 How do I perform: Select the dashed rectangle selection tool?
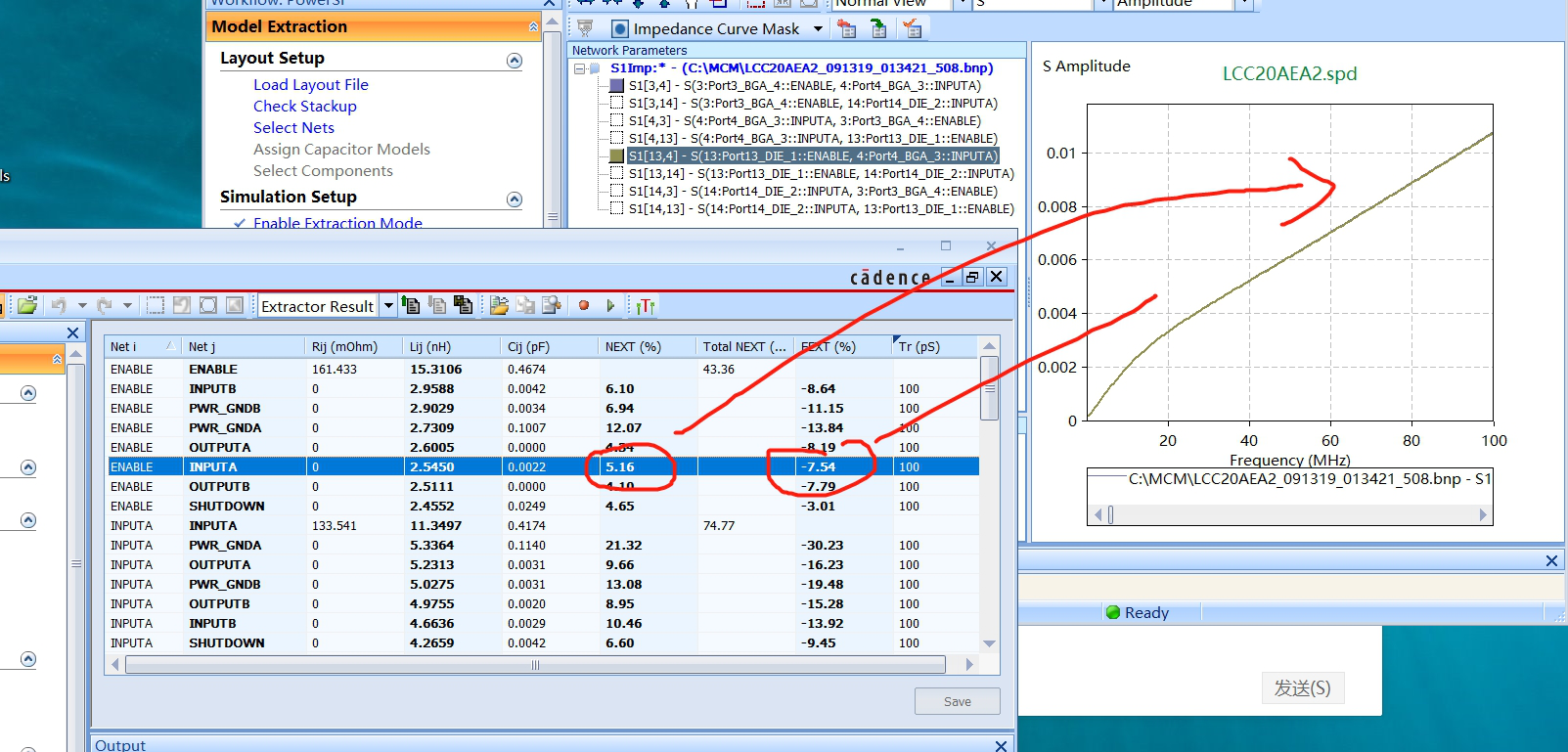click(x=156, y=305)
